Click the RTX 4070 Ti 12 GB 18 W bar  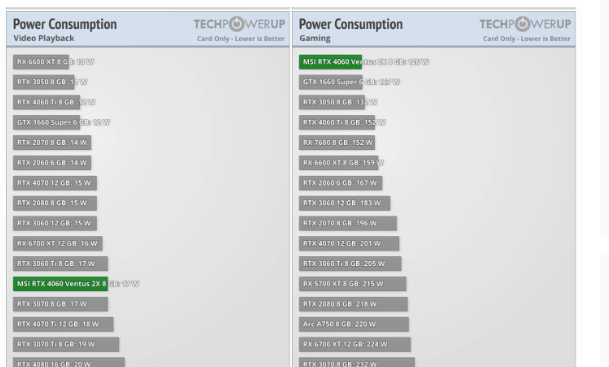pyautogui.click(x=63, y=324)
